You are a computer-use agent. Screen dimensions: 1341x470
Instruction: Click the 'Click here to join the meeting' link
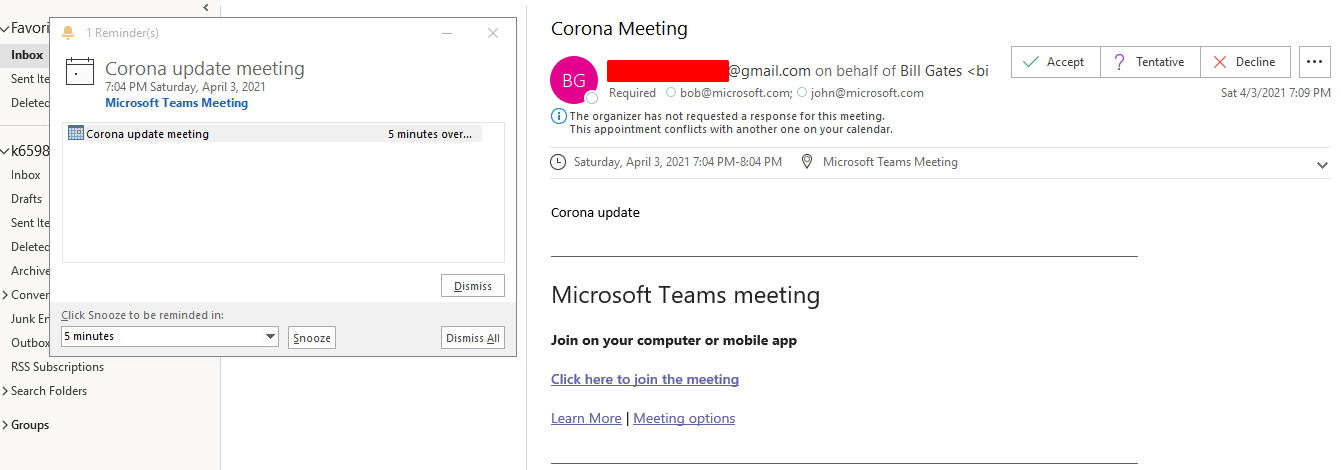[x=645, y=380]
